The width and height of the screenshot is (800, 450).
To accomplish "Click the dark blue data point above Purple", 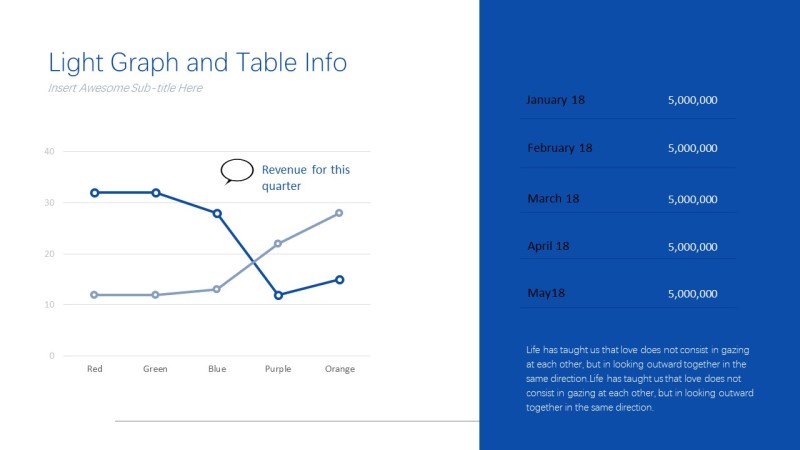I will click(x=278, y=295).
